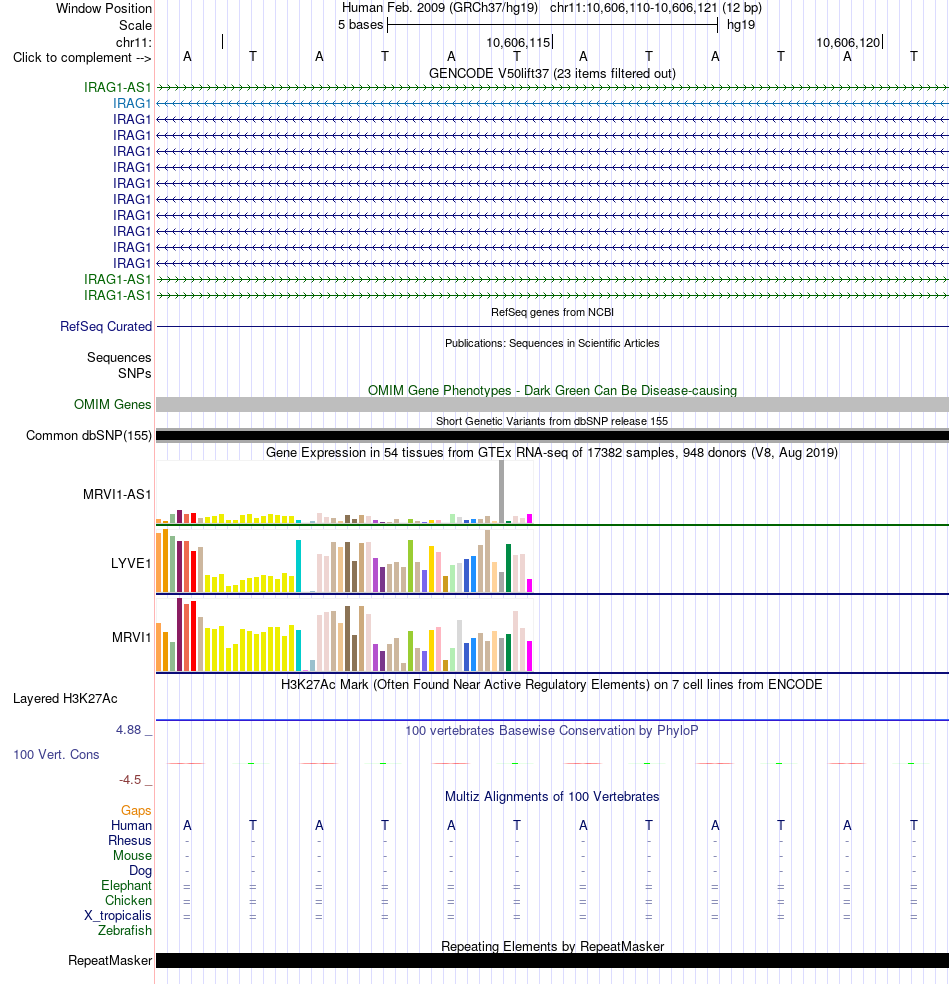Click the Elephant alignment row label
The width and height of the screenshot is (950, 984).
click(126, 885)
